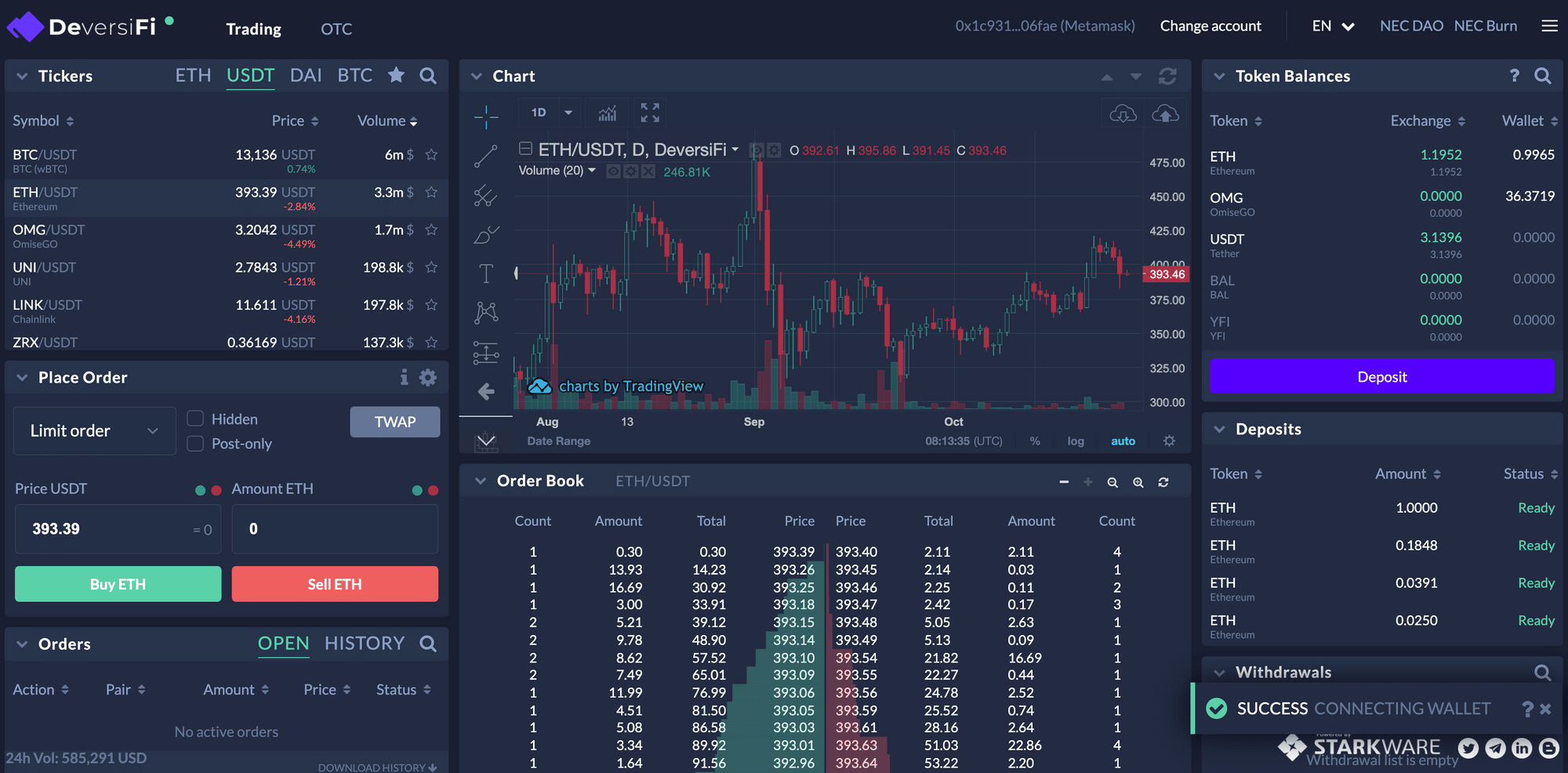Search token balances

(x=1543, y=75)
